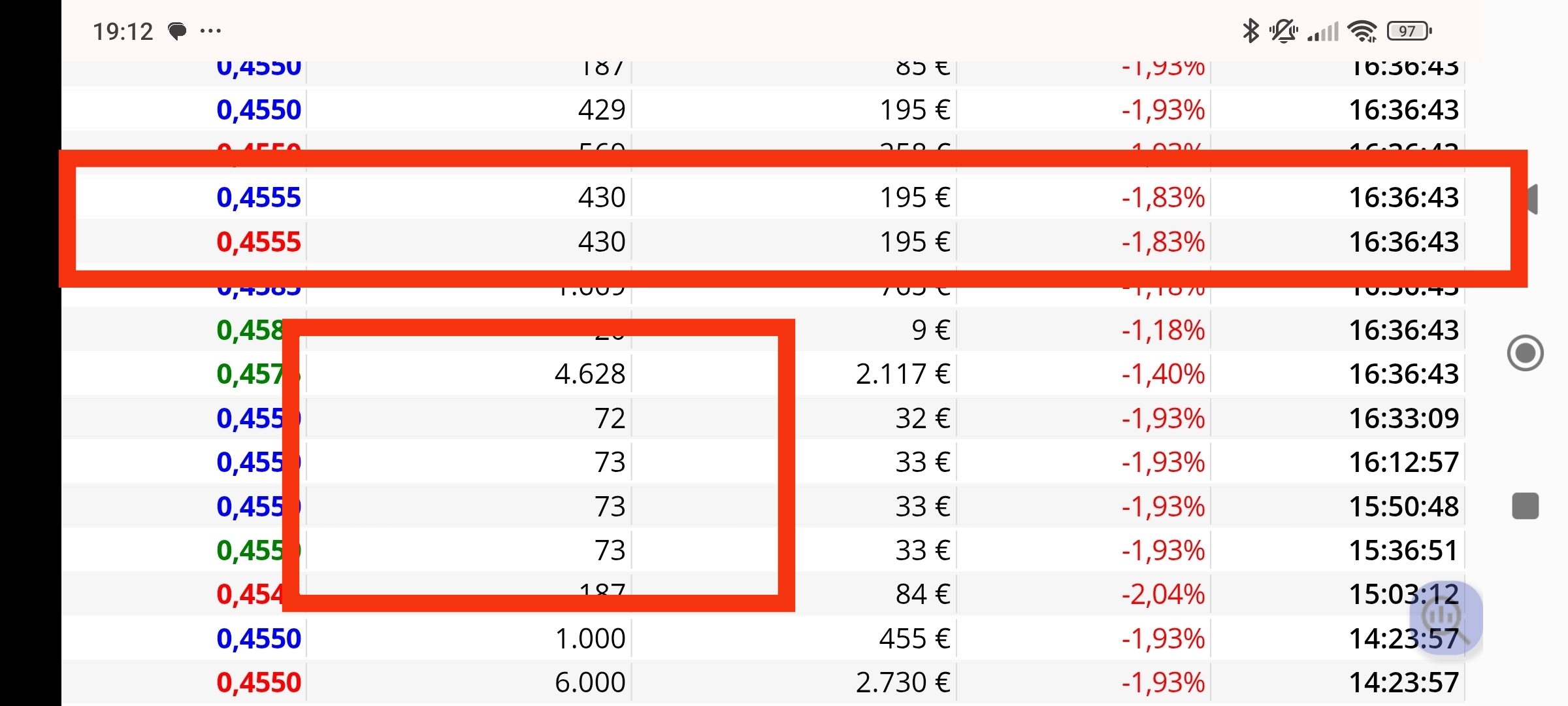Select the blue 0,4555 price cell

point(259,197)
